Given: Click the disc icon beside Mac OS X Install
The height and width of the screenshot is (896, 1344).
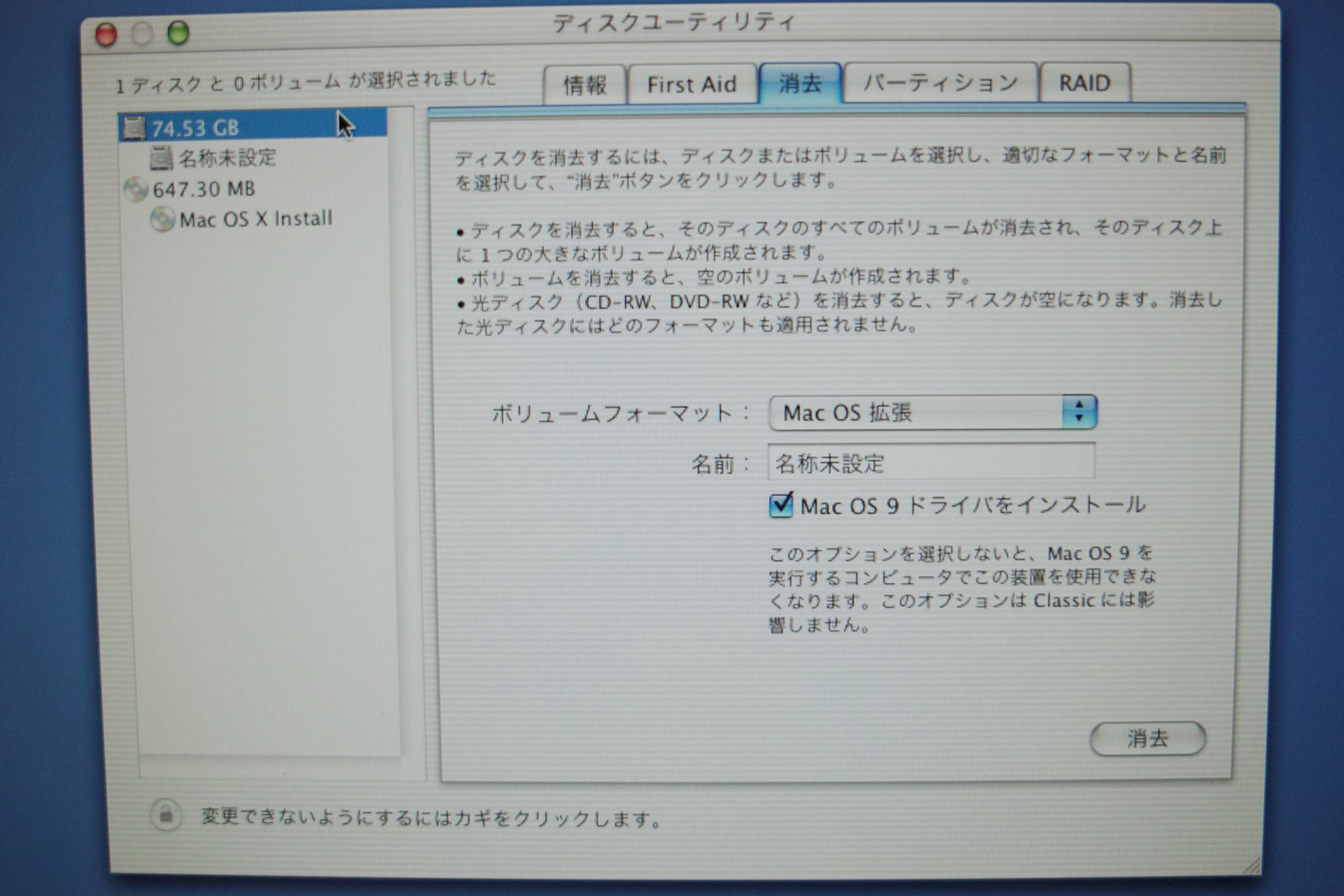Looking at the screenshot, I should pos(162,219).
